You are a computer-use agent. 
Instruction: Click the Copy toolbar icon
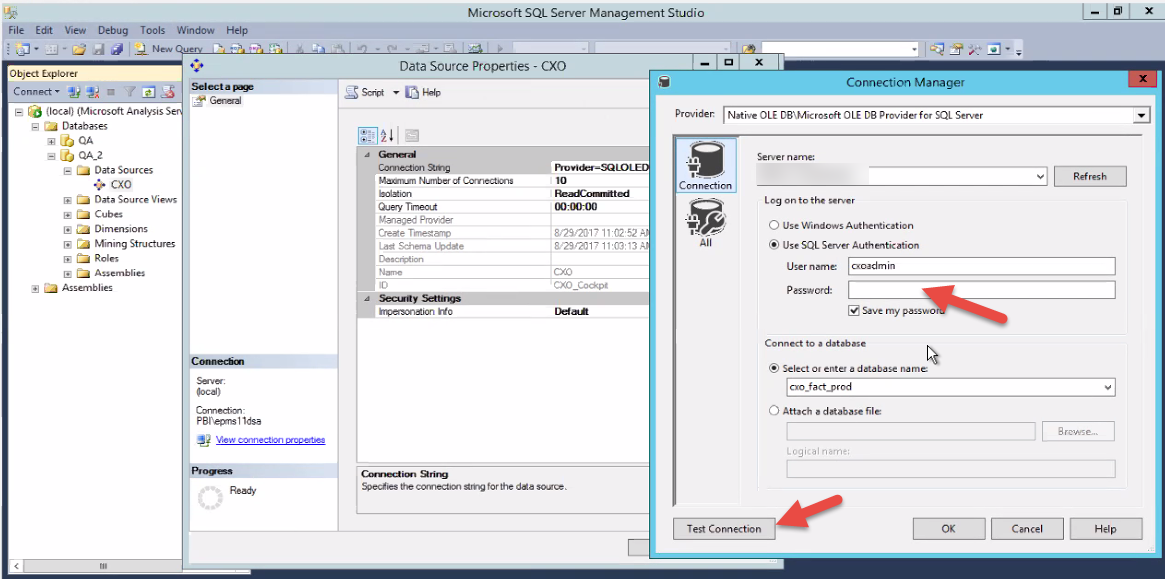[x=318, y=49]
